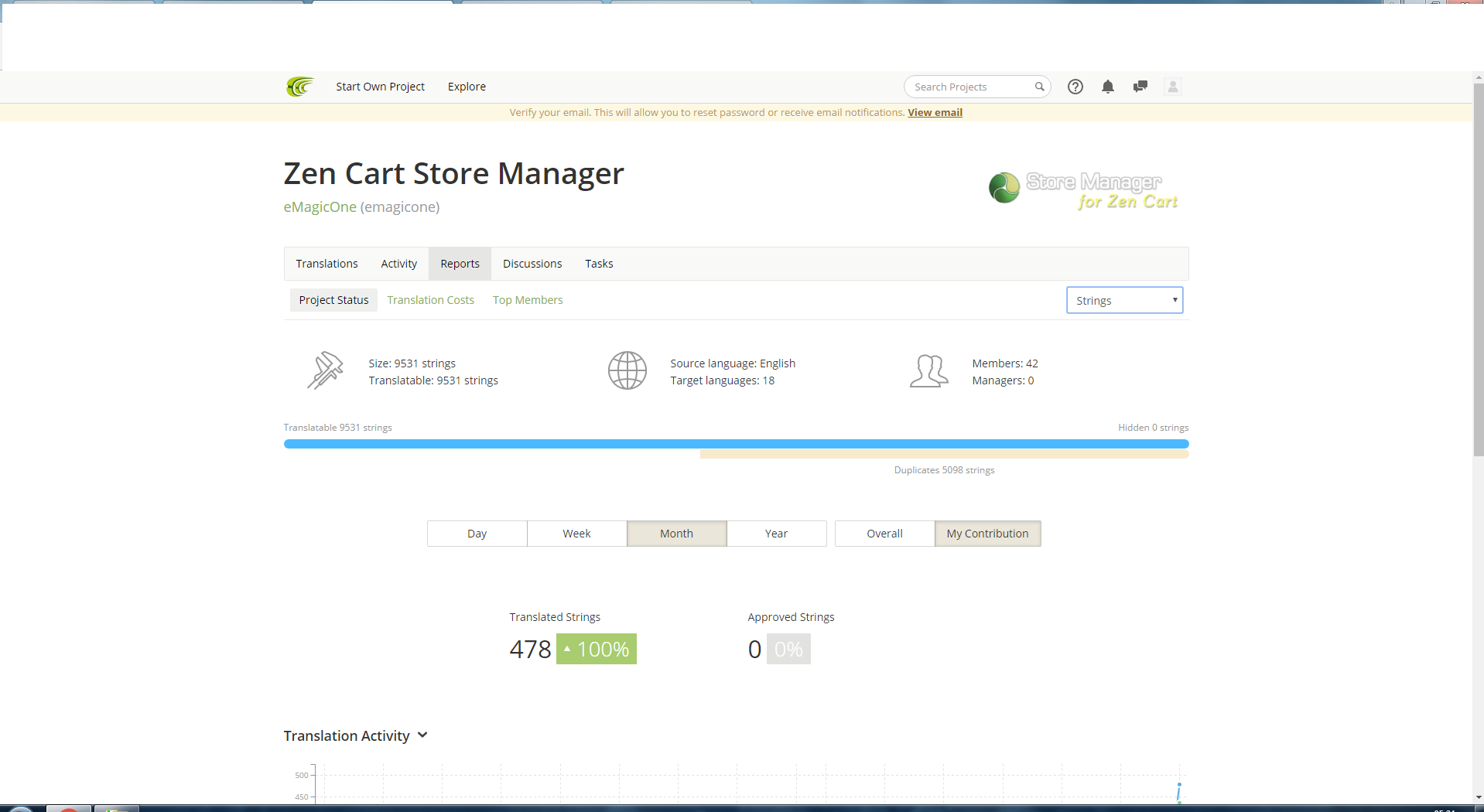Click the 478 translated strings count
Image resolution: width=1484 pixels, height=812 pixels.
point(530,649)
